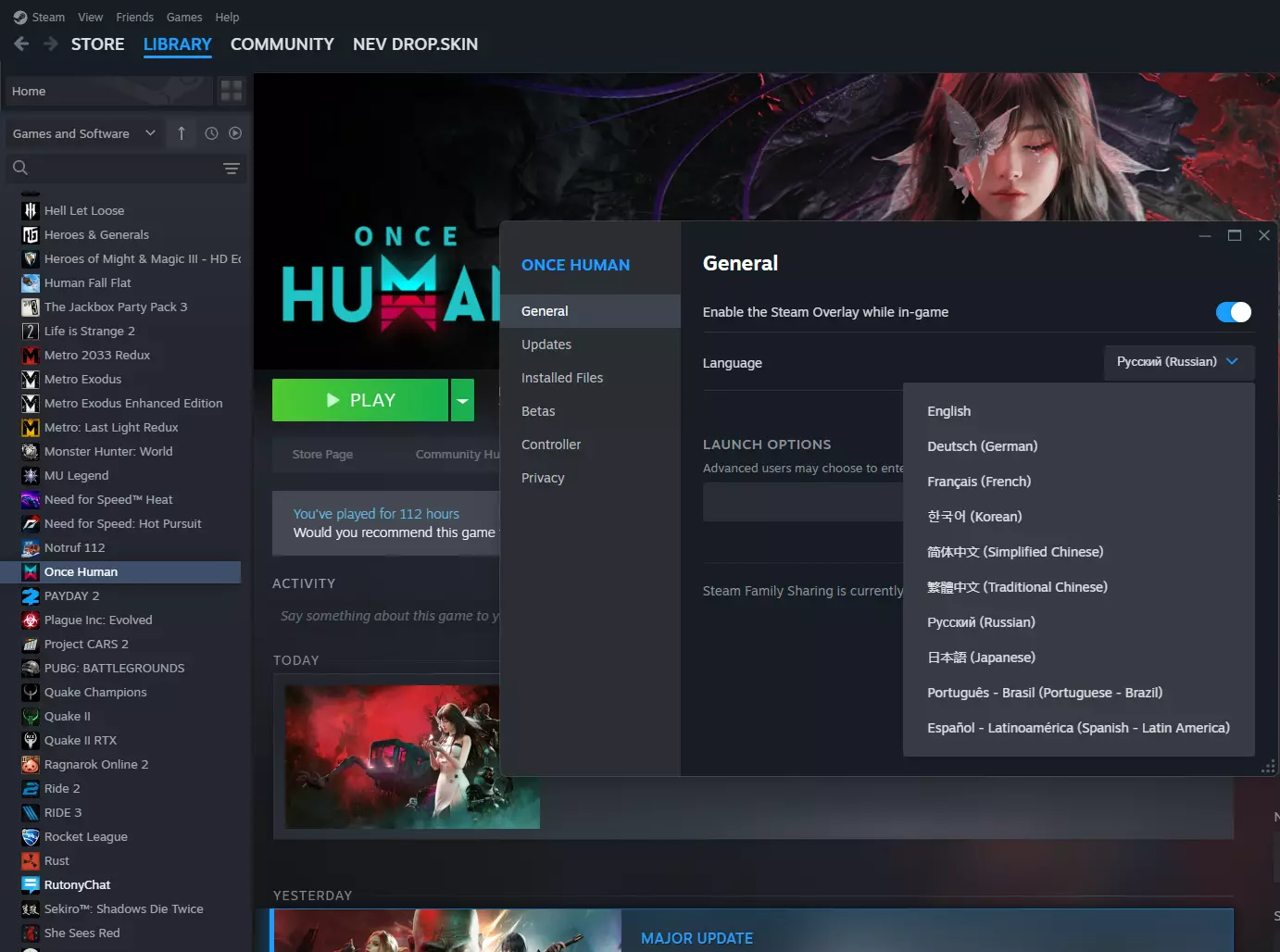Open the Help menu

227,17
